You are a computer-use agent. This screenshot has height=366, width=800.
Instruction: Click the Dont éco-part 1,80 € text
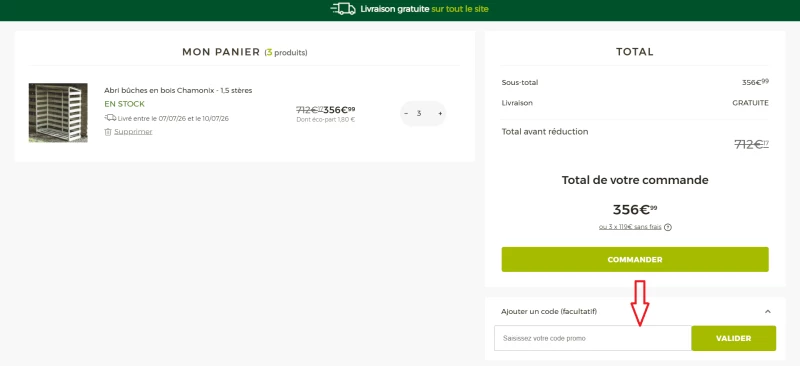326,120
